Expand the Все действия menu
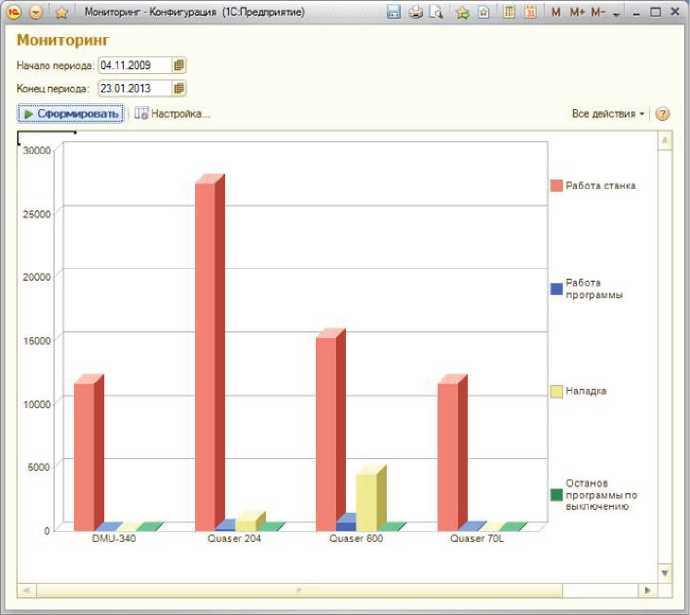The width and height of the screenshot is (690, 615). pos(608,114)
